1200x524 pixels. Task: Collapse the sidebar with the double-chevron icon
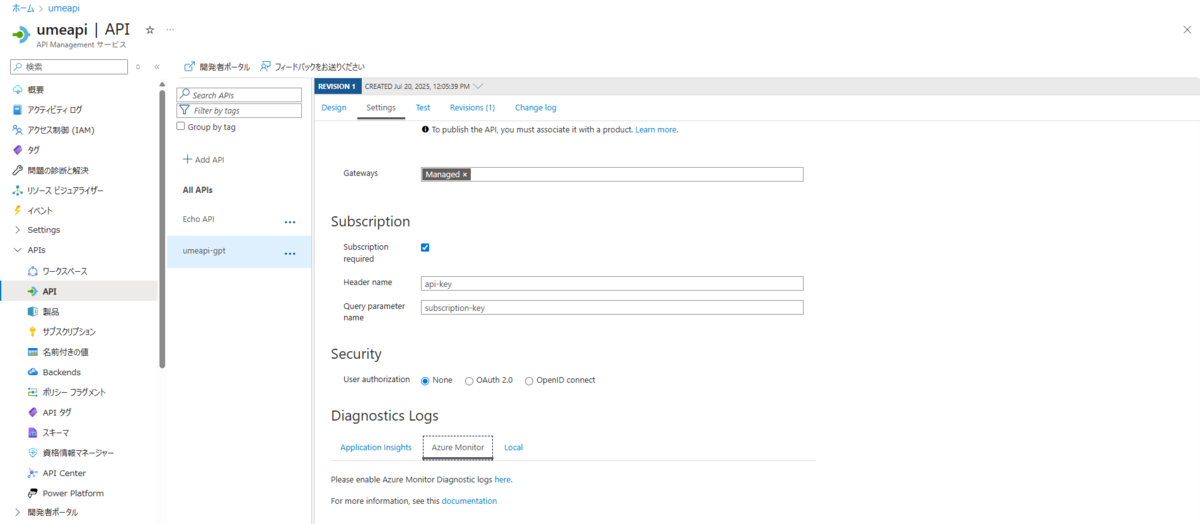[x=157, y=67]
